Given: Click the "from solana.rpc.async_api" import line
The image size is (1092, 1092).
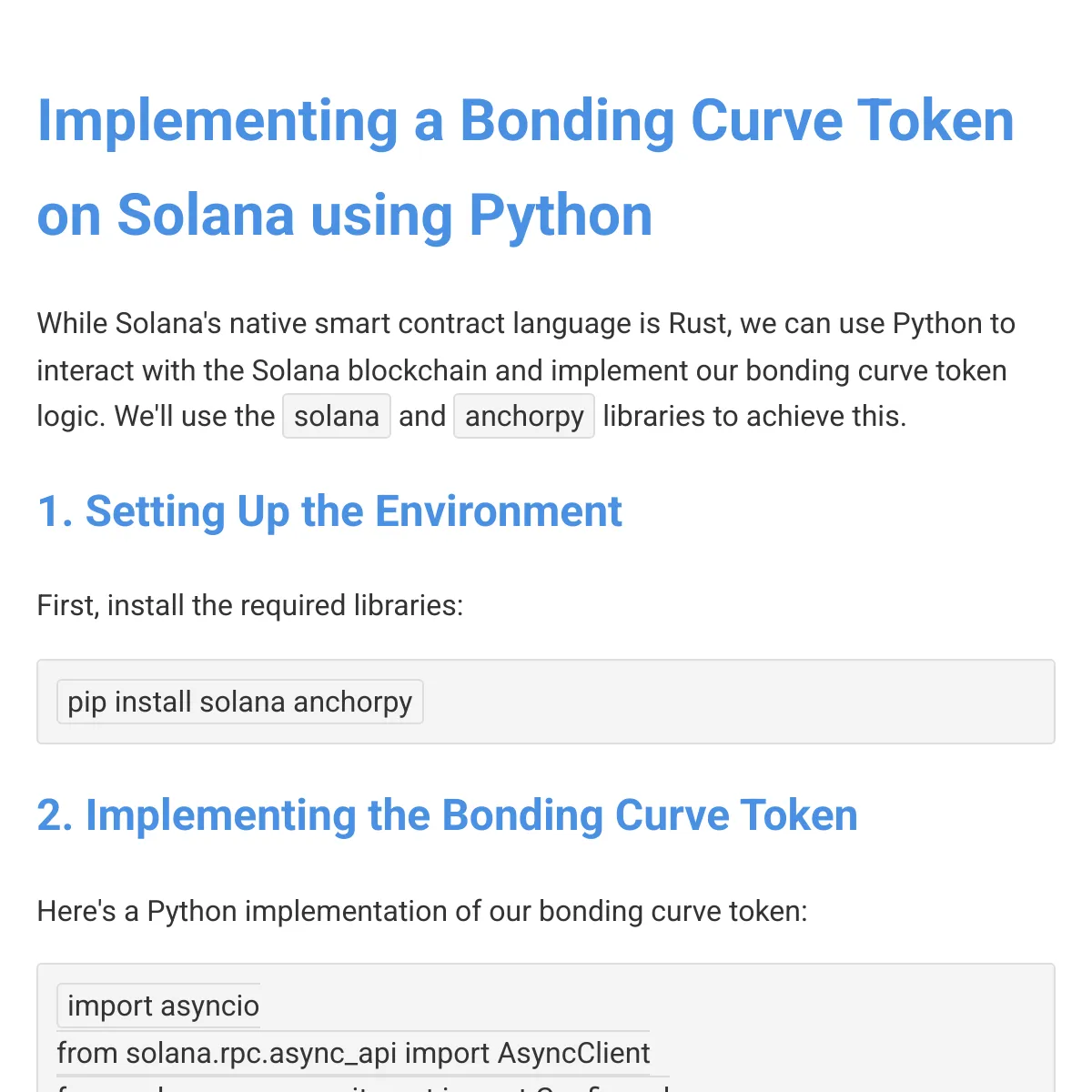Looking at the screenshot, I should [353, 1053].
